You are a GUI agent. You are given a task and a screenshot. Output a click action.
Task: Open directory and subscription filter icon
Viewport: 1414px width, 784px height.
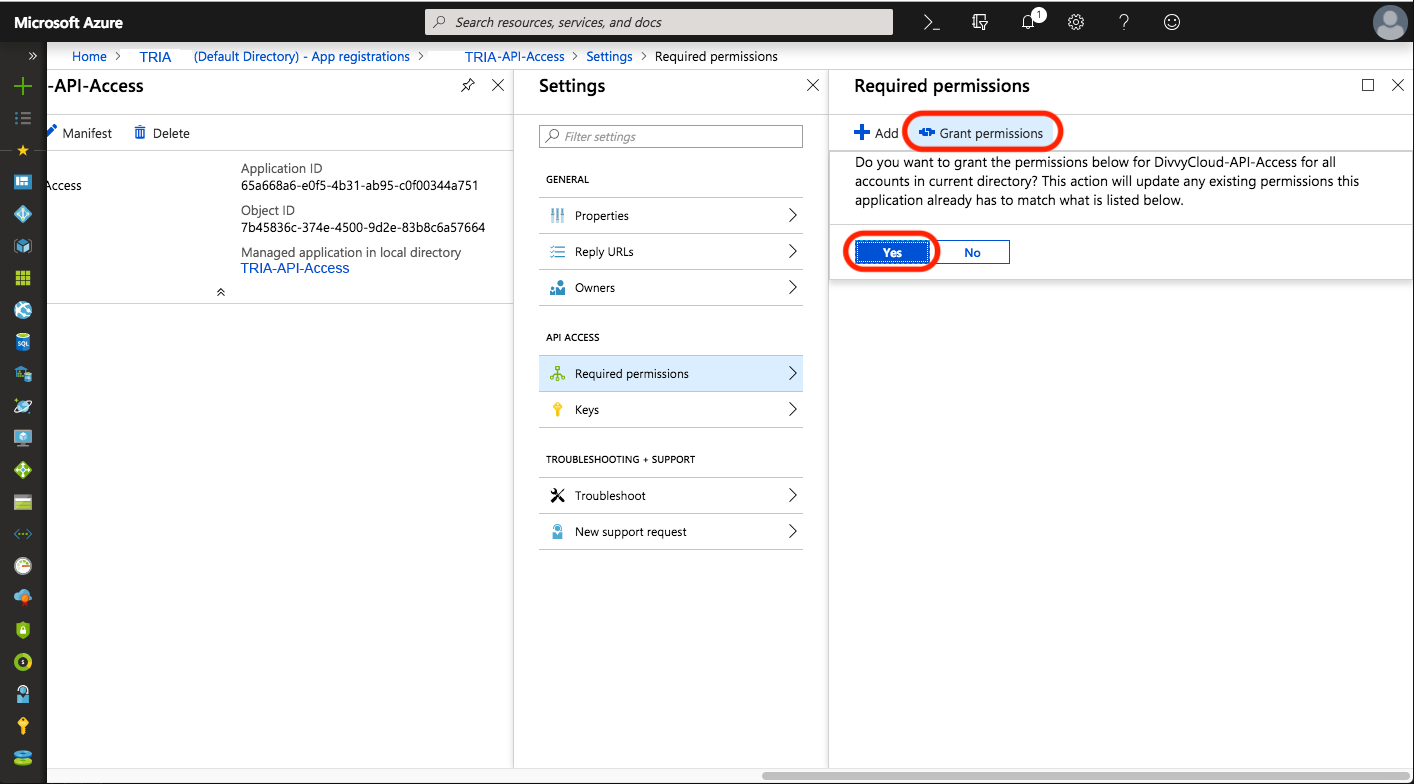[980, 22]
